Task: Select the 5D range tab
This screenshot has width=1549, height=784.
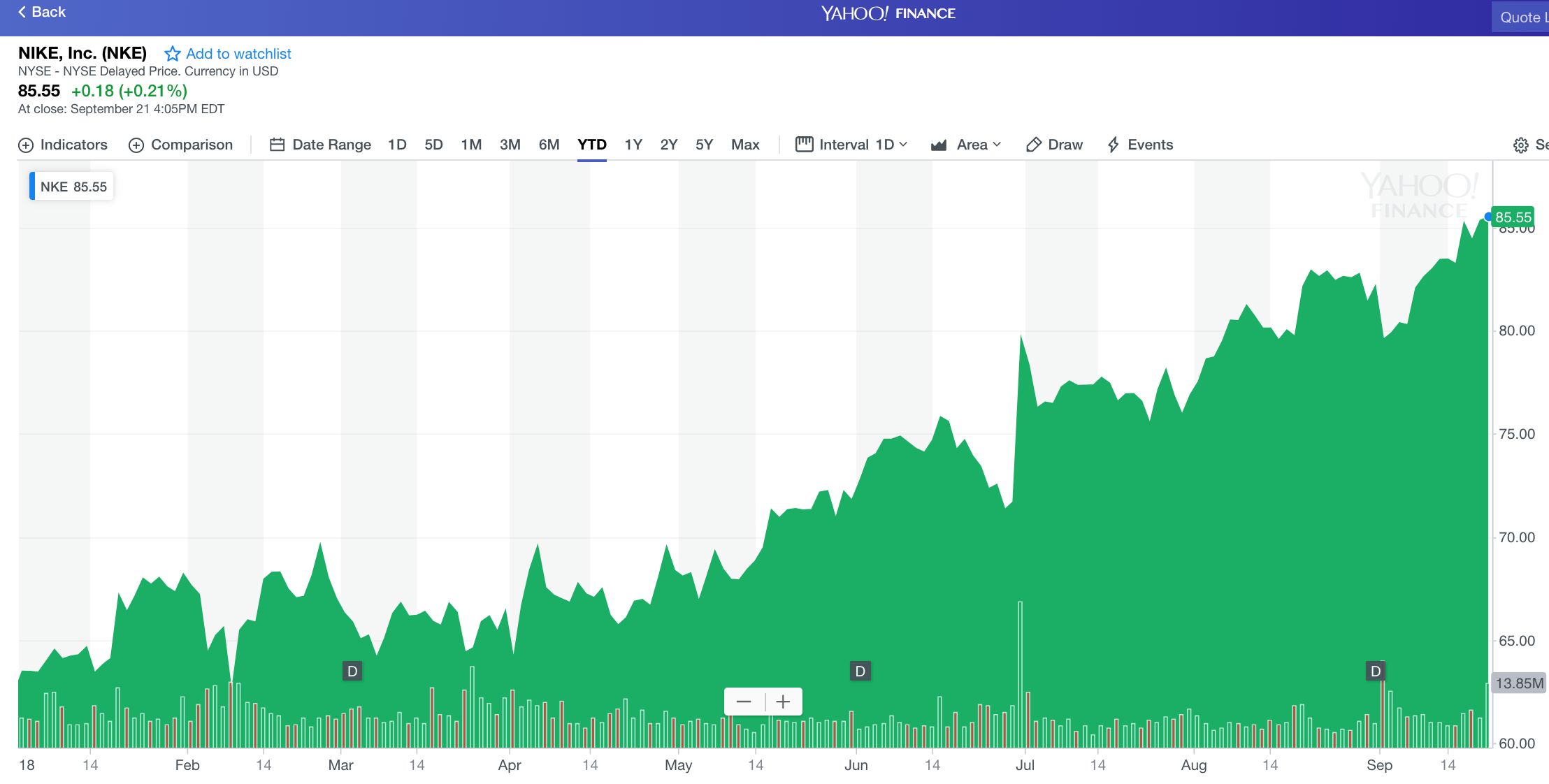Action: click(433, 145)
